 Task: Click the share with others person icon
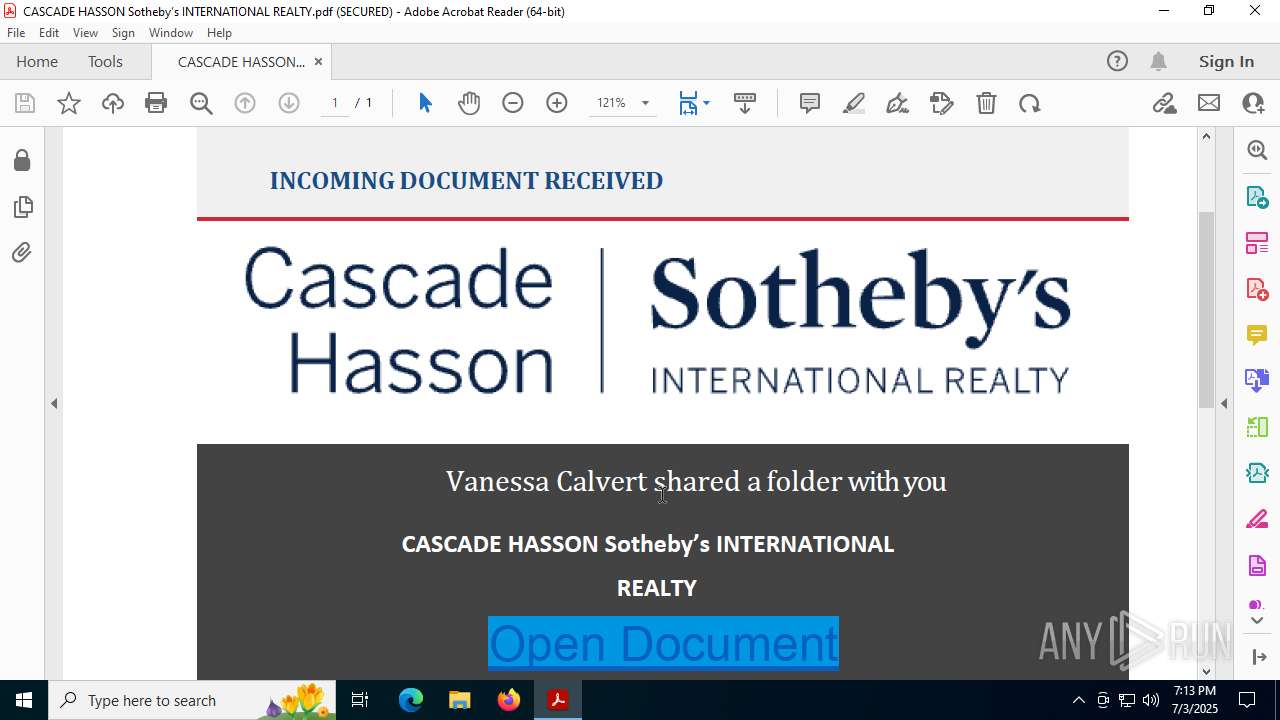pos(1253,103)
